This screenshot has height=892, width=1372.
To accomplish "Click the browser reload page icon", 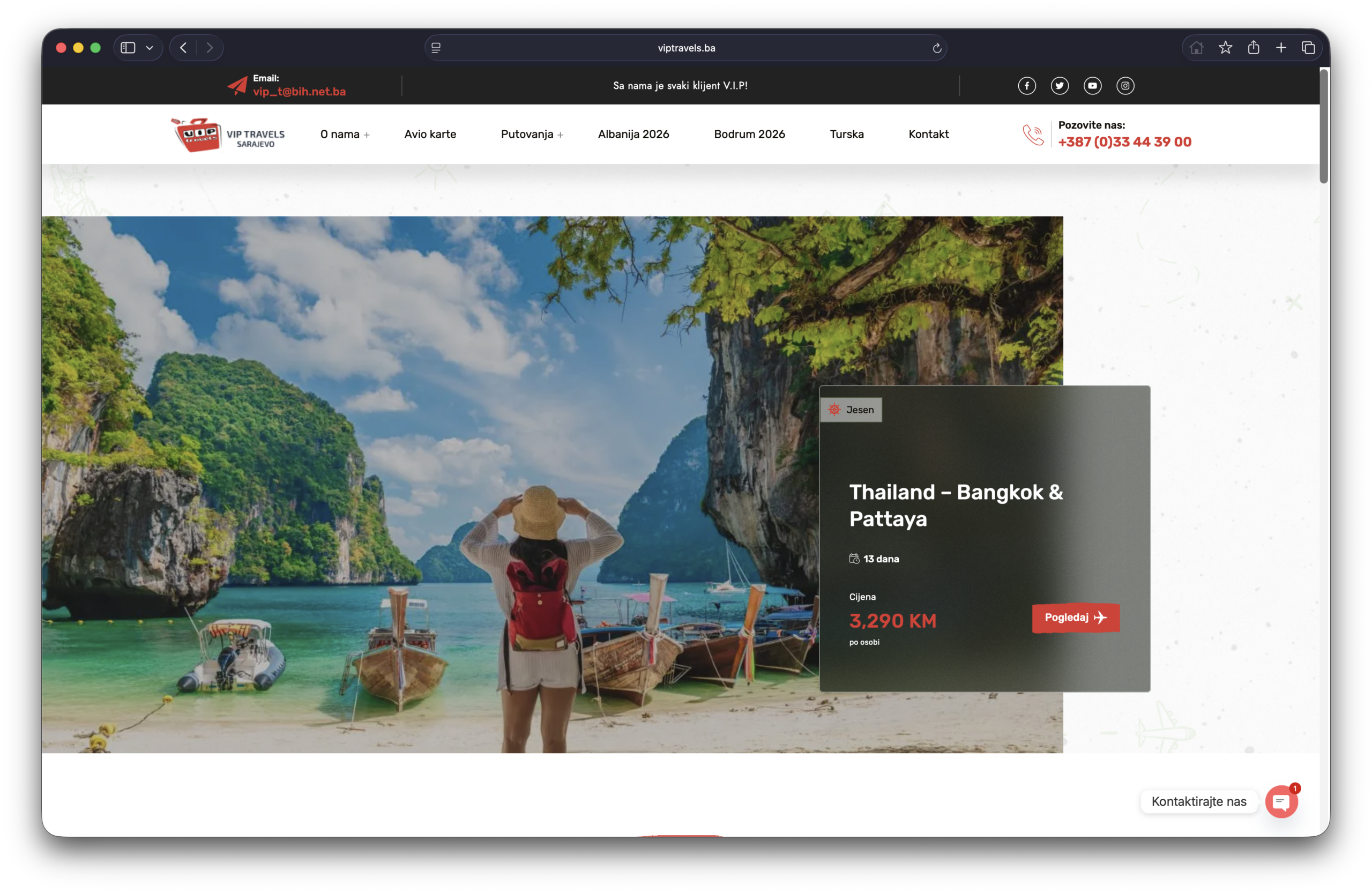I will tap(937, 48).
